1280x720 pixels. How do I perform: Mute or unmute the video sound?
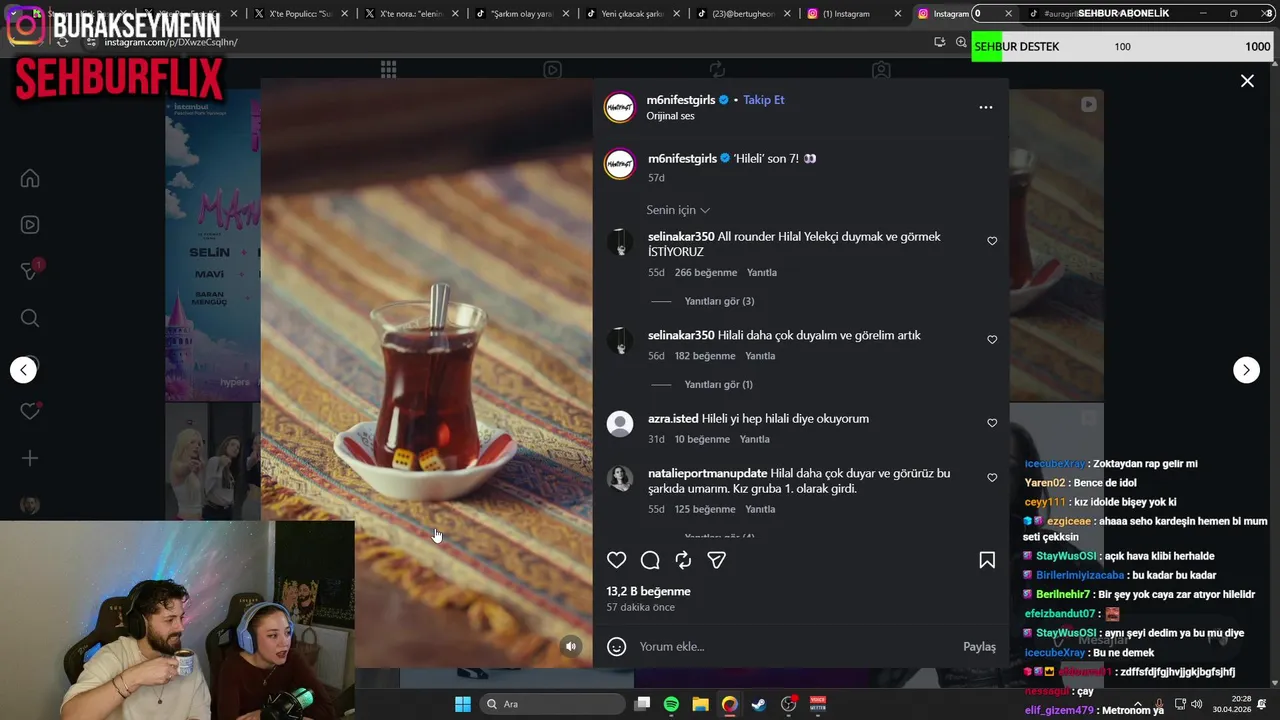(x=571, y=646)
